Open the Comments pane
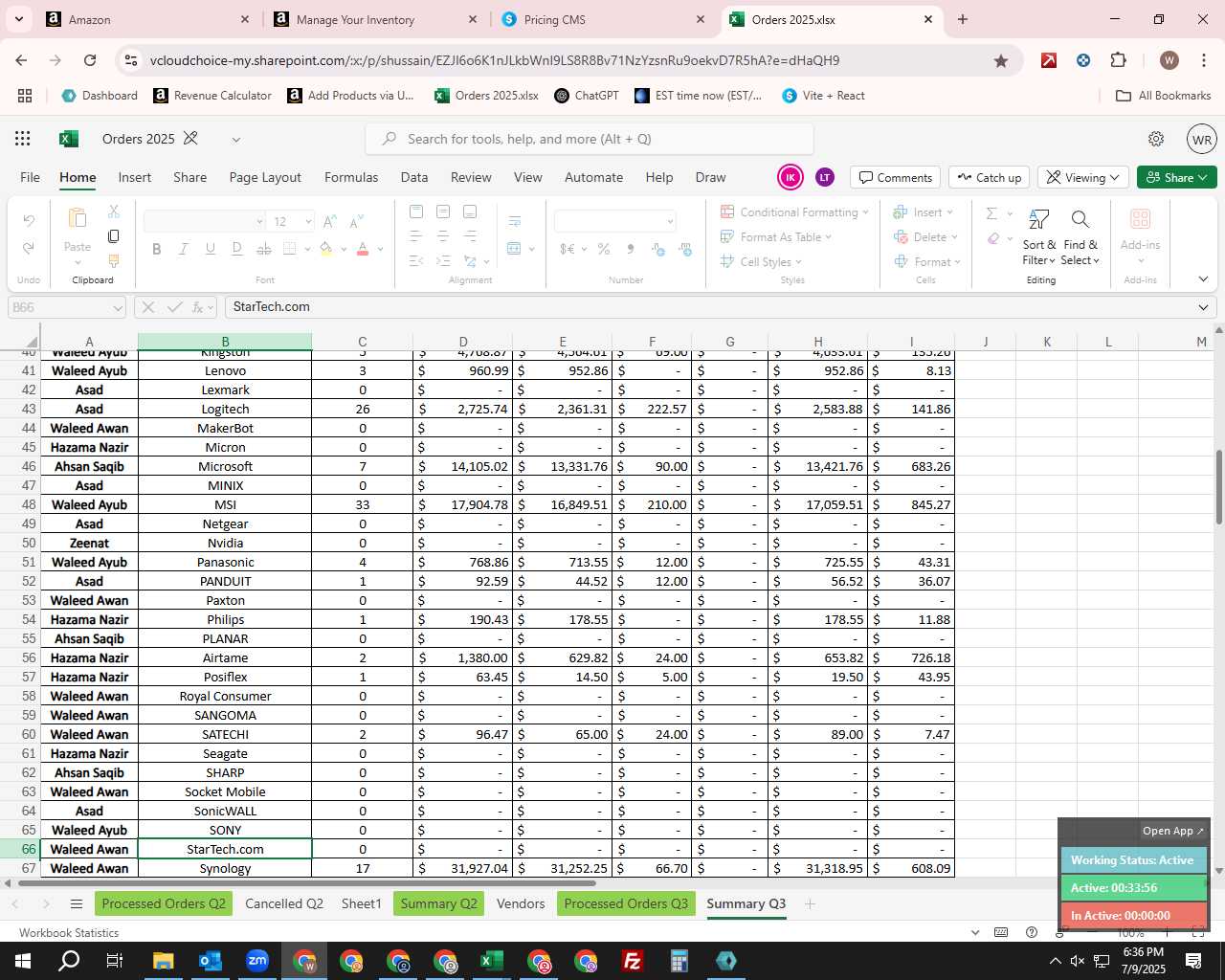The height and width of the screenshot is (980, 1225). click(896, 177)
